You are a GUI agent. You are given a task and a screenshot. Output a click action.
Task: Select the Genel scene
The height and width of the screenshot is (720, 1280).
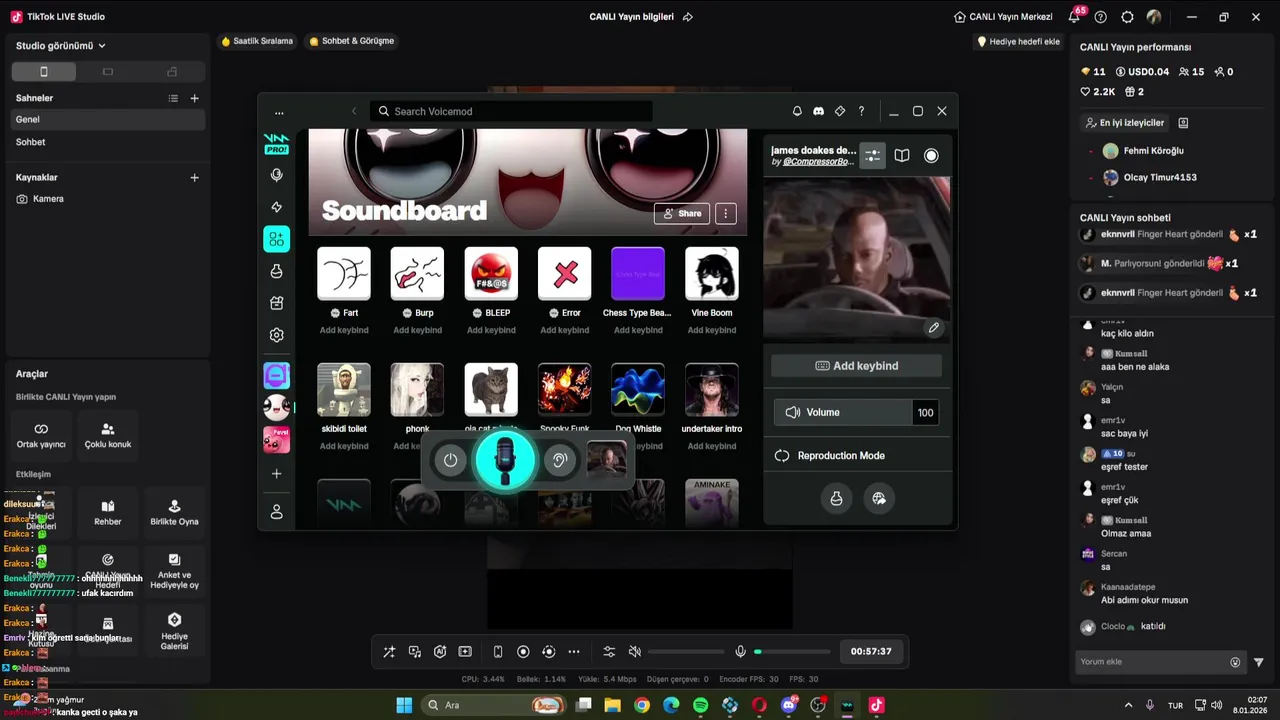[108, 119]
